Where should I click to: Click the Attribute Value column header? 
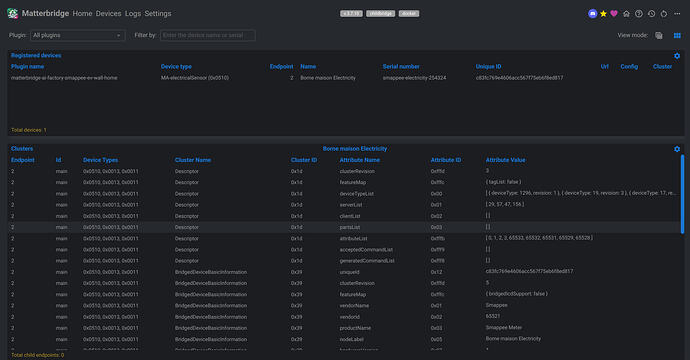tap(505, 160)
